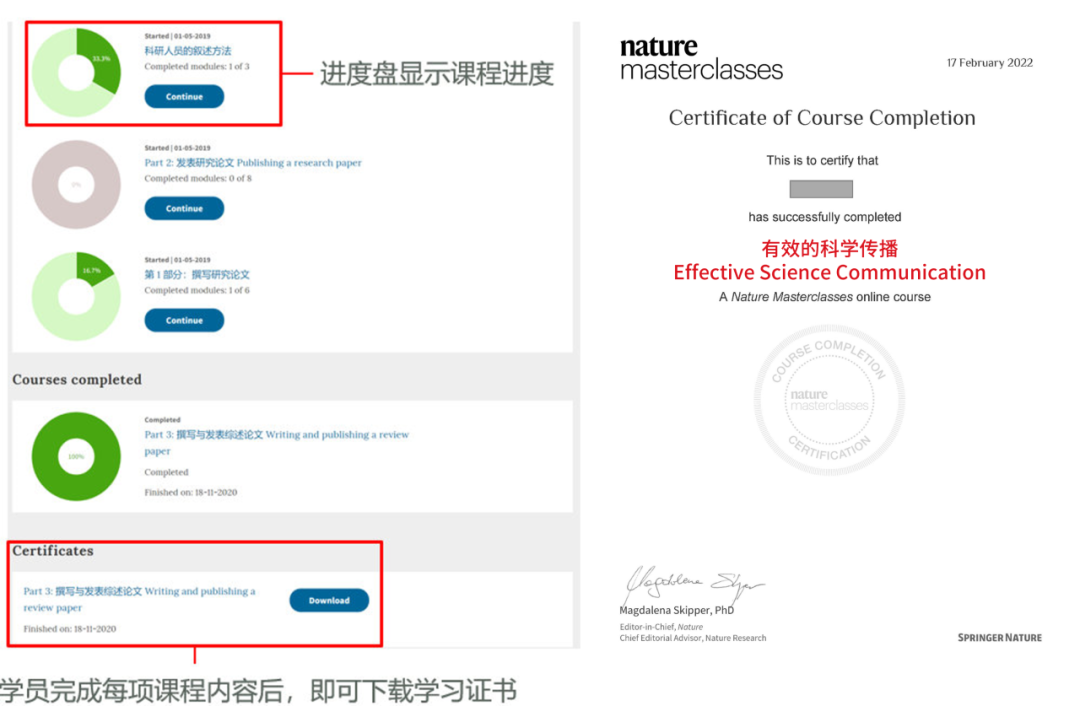Open the 科研人员的叙述方法 course link
Screen dimensions: 1080x706
point(187,51)
